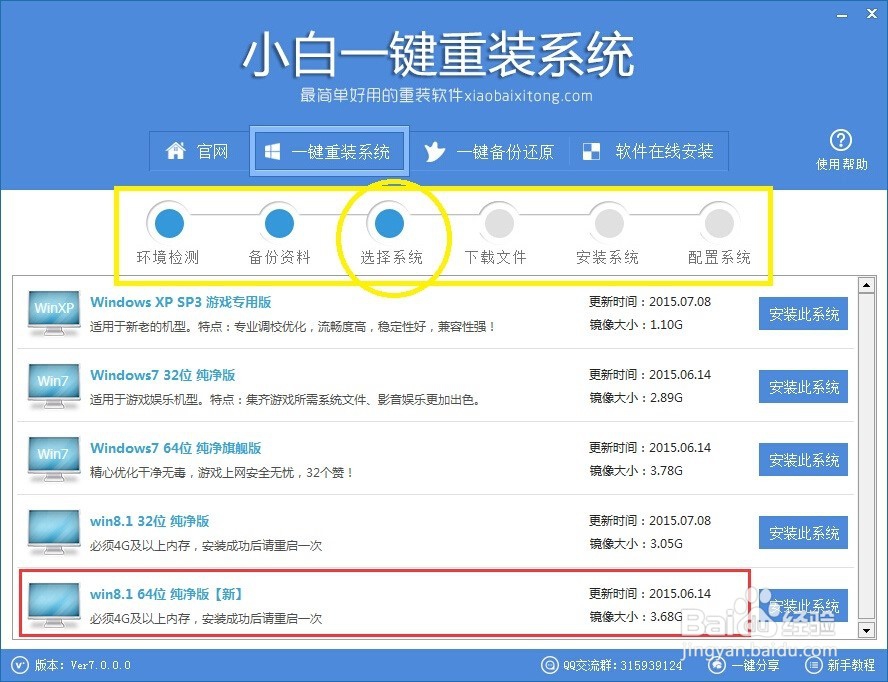
Task: Click the Windows logo icon on the reinstall tab
Action: tap(272, 152)
